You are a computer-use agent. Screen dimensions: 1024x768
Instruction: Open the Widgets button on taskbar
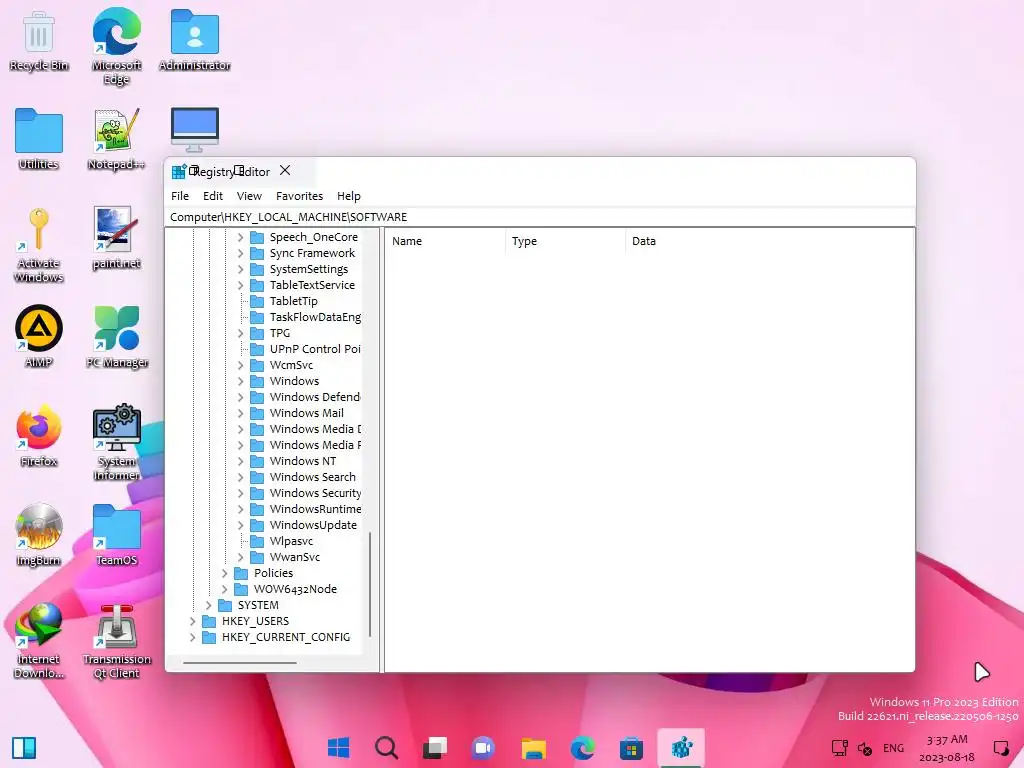(x=24, y=748)
